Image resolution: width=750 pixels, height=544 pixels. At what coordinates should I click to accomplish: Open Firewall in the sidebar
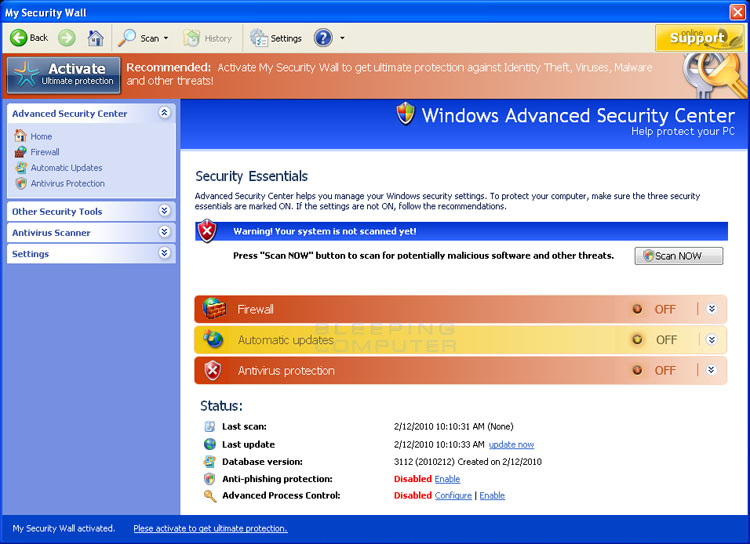pos(45,152)
